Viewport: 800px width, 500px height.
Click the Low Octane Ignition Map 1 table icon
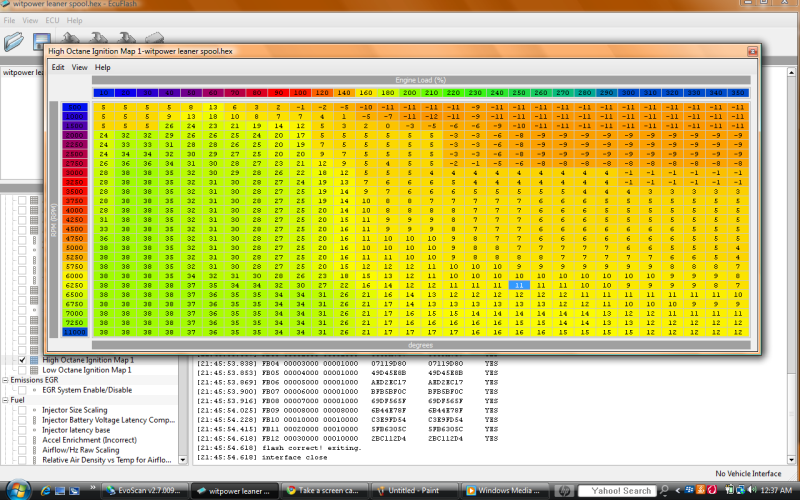pos(34,370)
